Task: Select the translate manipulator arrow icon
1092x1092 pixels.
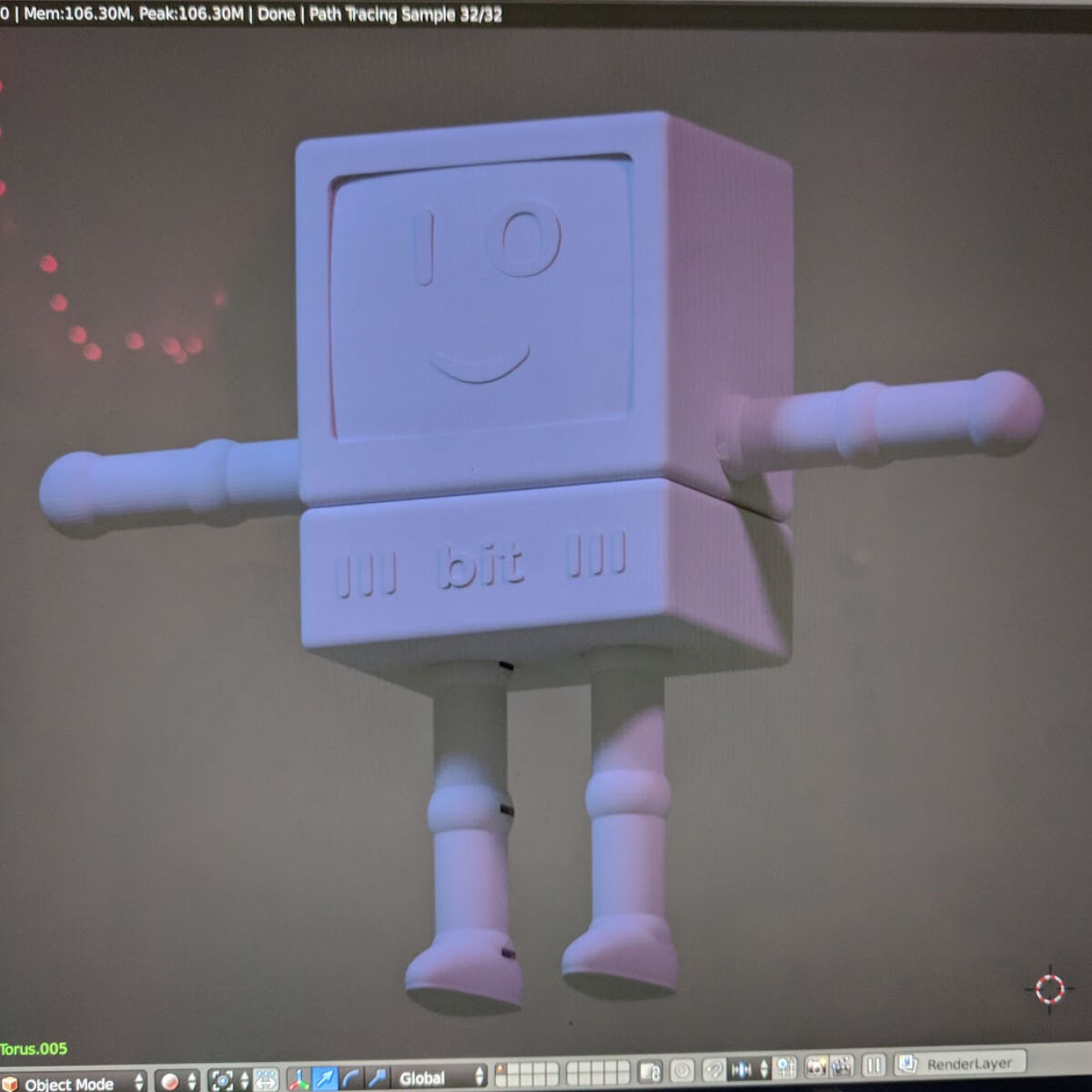Action: point(325,1079)
